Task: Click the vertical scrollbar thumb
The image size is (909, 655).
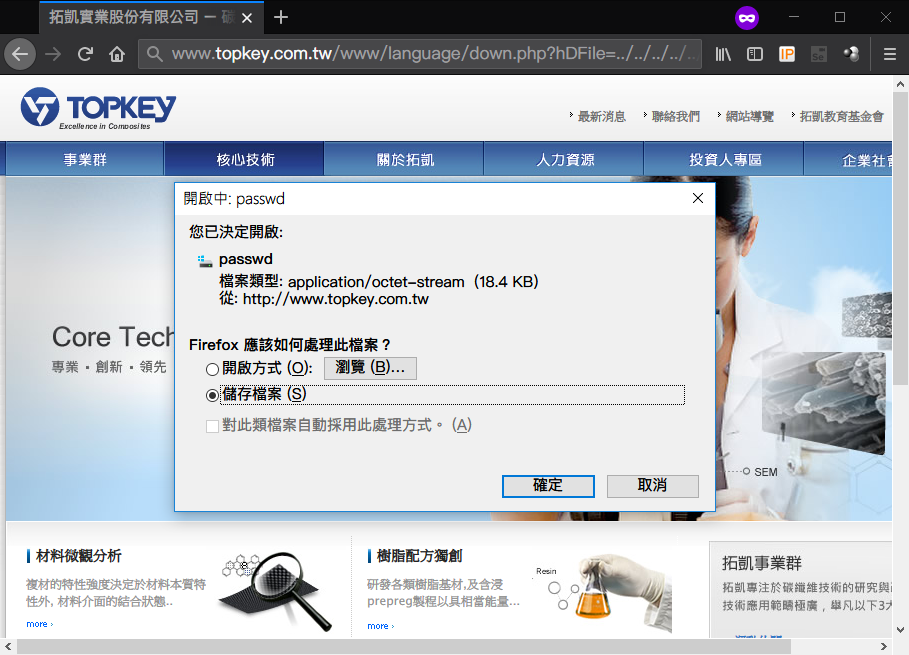Action: pos(900,238)
